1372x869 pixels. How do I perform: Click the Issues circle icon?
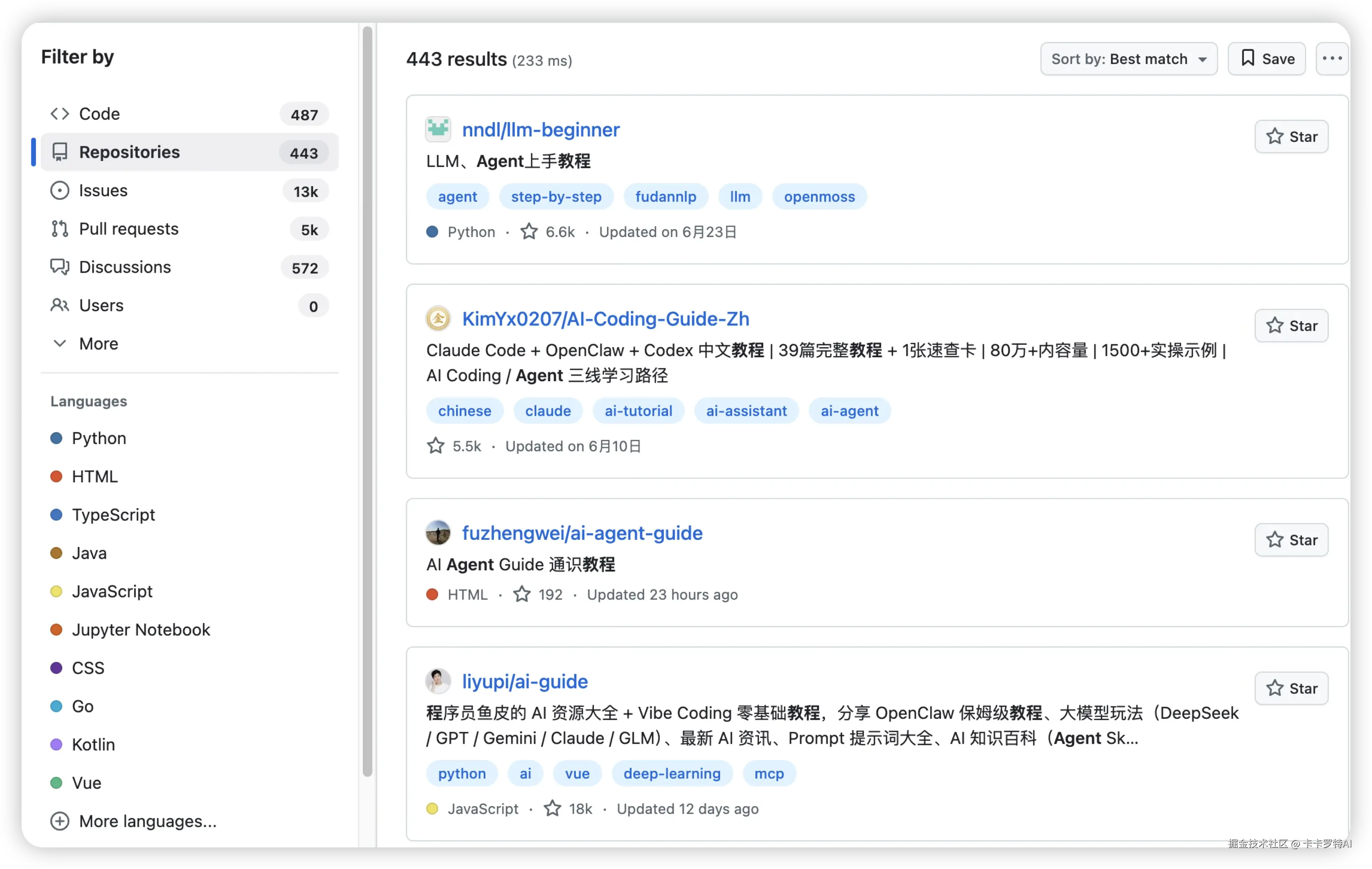tap(60, 190)
